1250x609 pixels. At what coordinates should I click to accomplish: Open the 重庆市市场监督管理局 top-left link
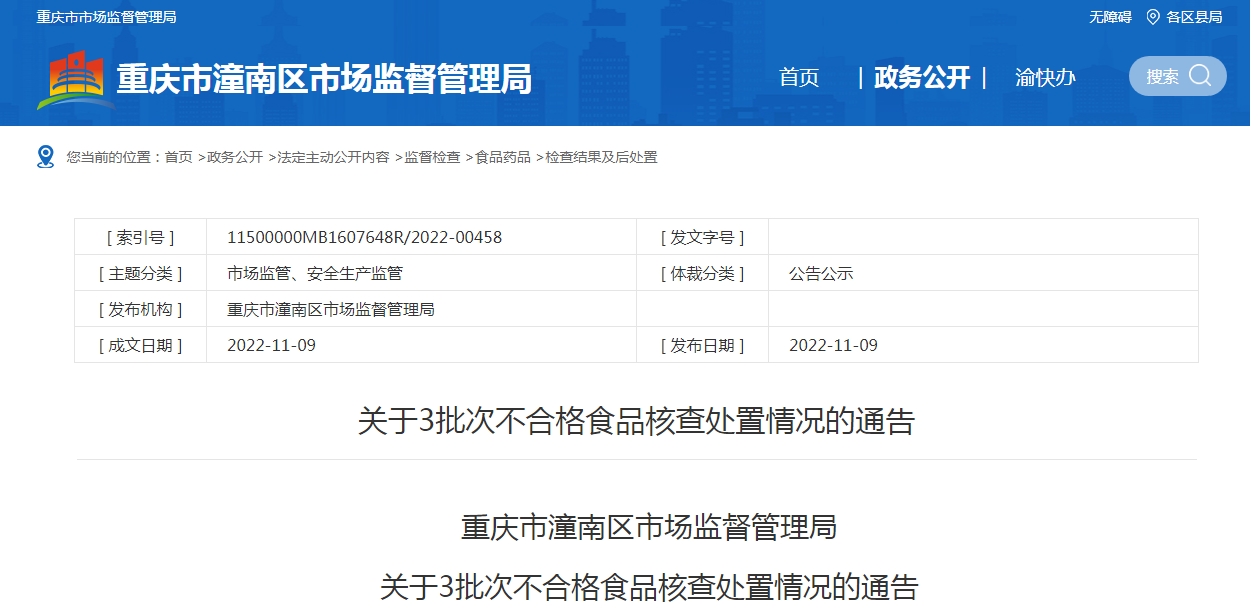point(107,17)
